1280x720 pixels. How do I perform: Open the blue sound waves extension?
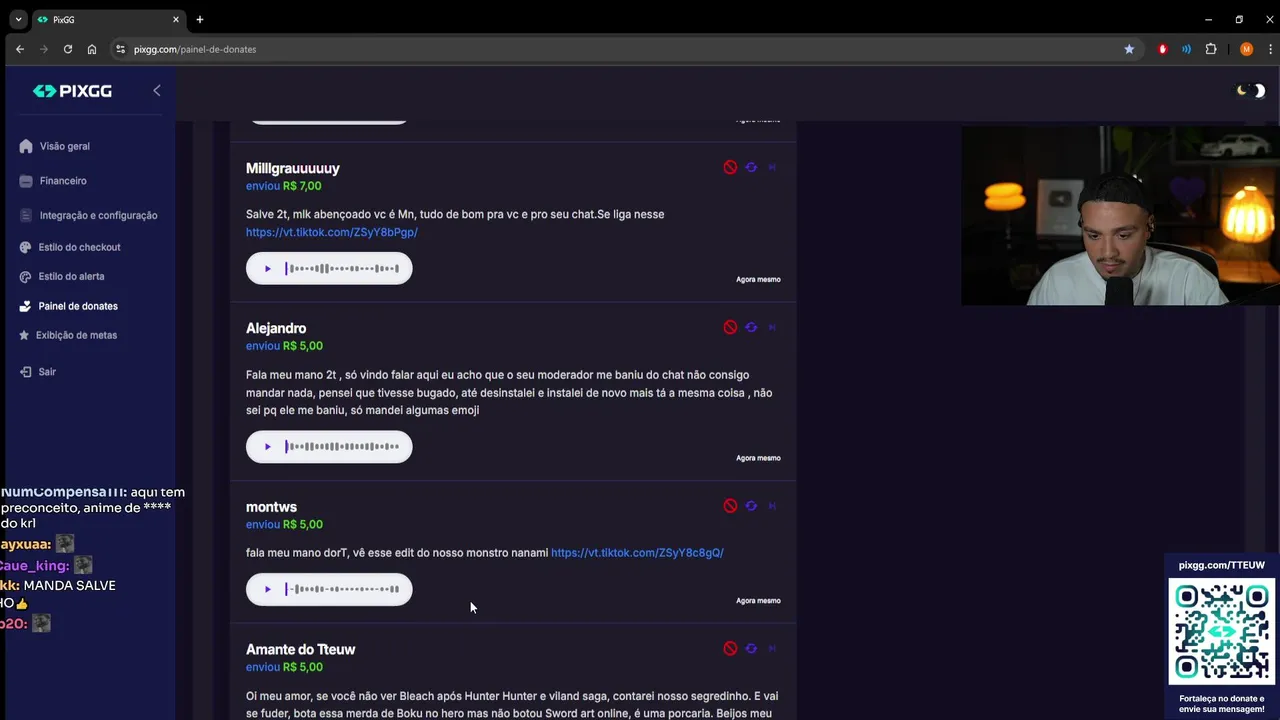coord(1186,49)
